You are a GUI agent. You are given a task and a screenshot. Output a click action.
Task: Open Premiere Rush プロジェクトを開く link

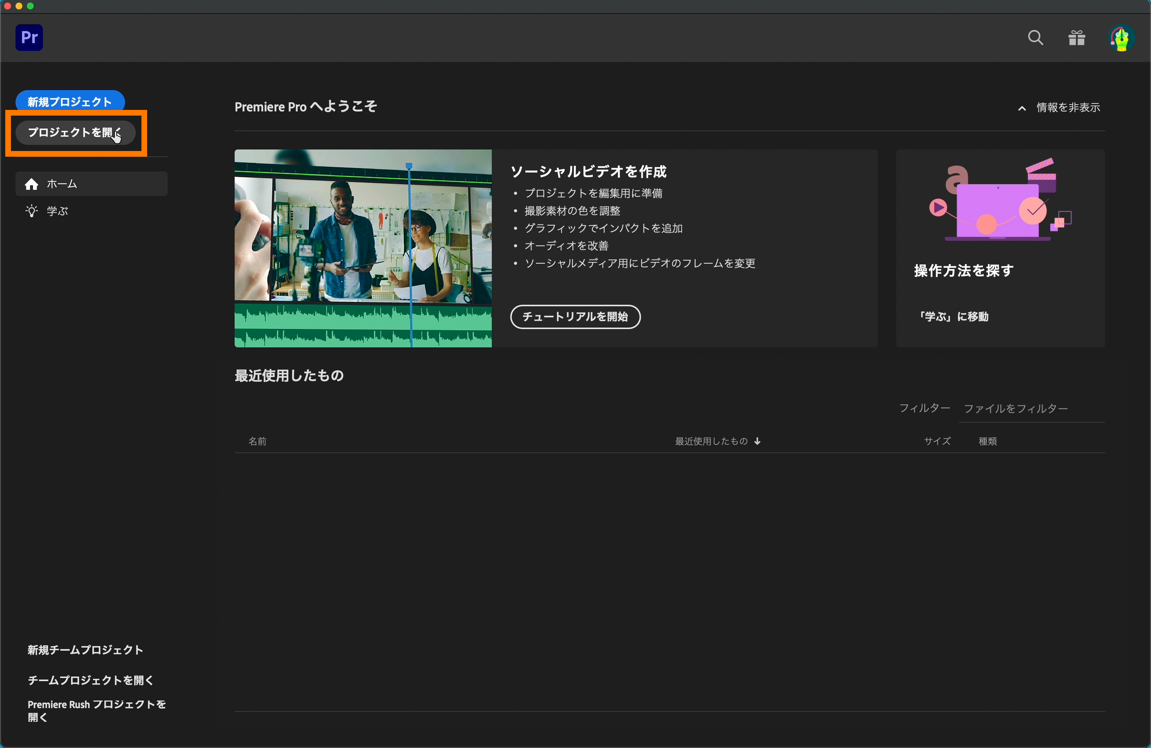click(96, 711)
